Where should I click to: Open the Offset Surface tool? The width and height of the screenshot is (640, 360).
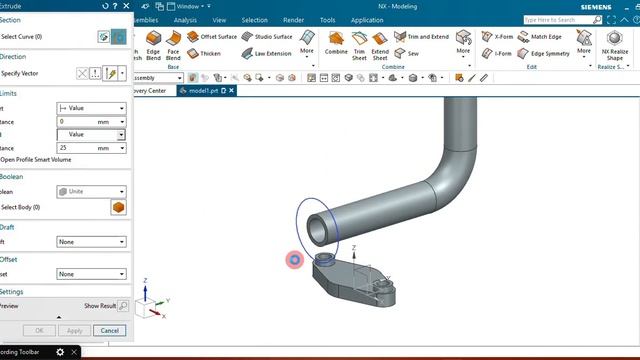[212, 37]
